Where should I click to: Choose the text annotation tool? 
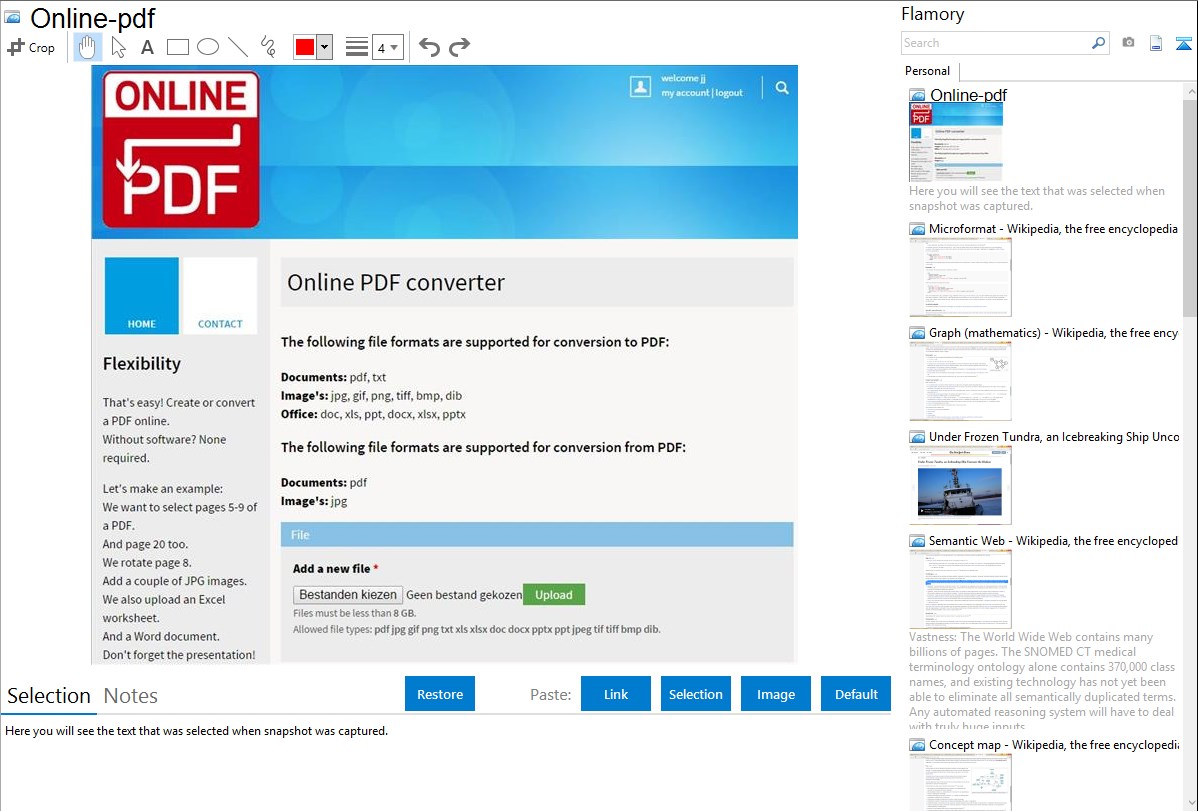click(x=147, y=47)
